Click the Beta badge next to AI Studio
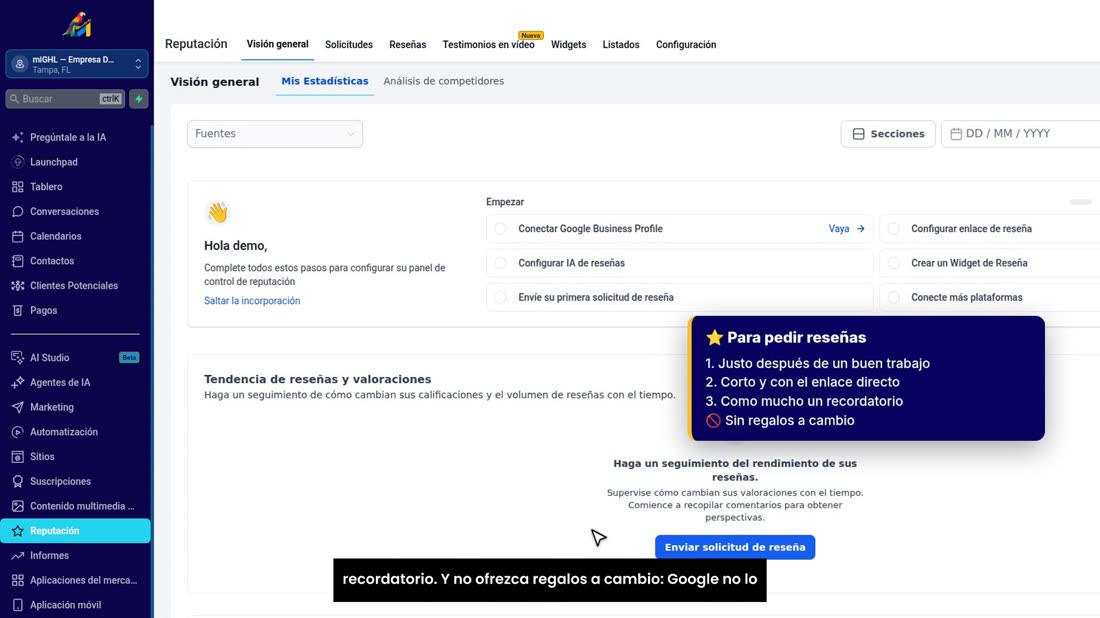Viewport: 1100px width, 618px height. click(x=129, y=358)
